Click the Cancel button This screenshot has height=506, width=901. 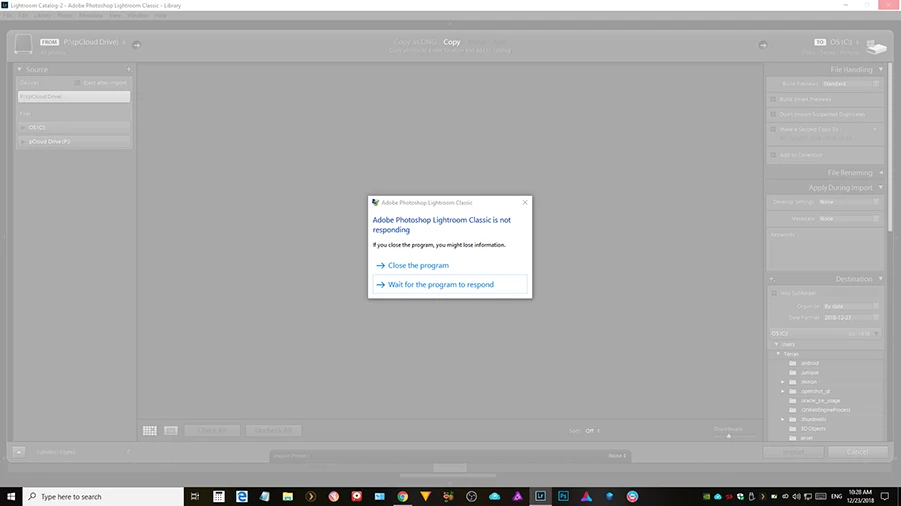pos(857,452)
